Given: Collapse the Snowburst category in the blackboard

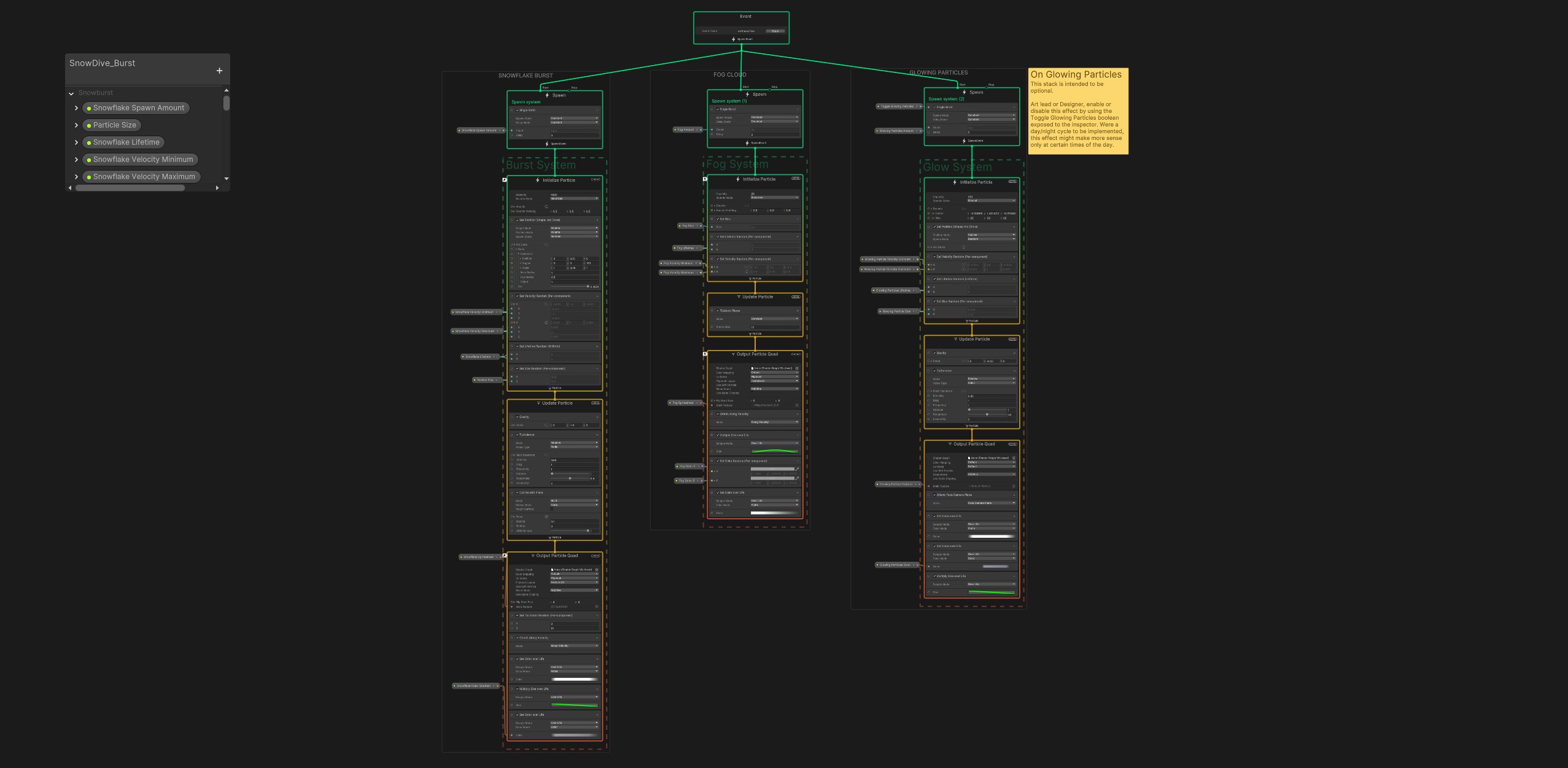Looking at the screenshot, I should [71, 93].
